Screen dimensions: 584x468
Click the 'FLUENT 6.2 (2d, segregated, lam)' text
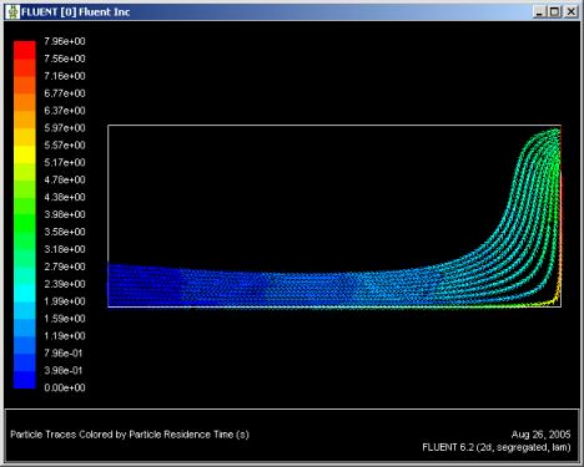[x=496, y=447]
